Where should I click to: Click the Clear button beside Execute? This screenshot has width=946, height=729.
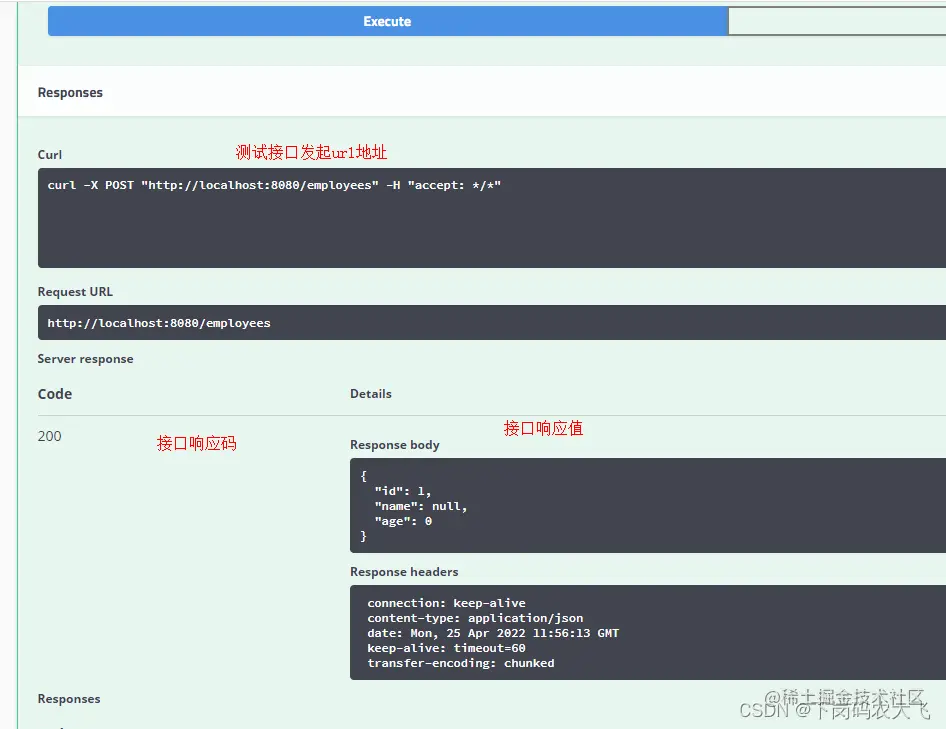point(837,21)
